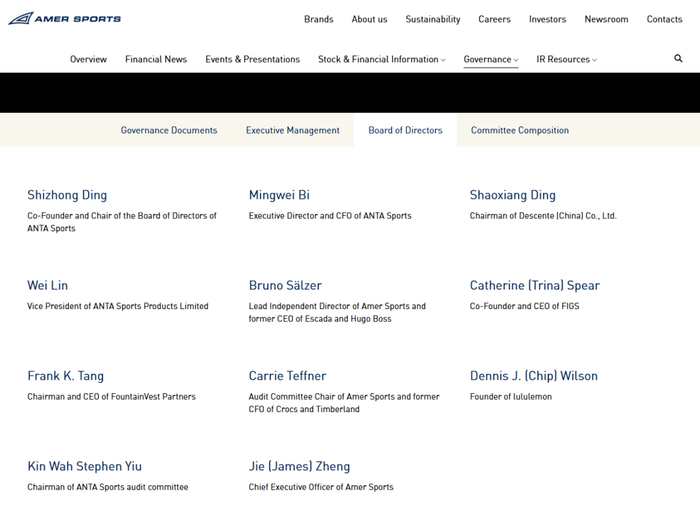The image size is (700, 506).
Task: Open Events & Presentations section
Action: (x=252, y=59)
